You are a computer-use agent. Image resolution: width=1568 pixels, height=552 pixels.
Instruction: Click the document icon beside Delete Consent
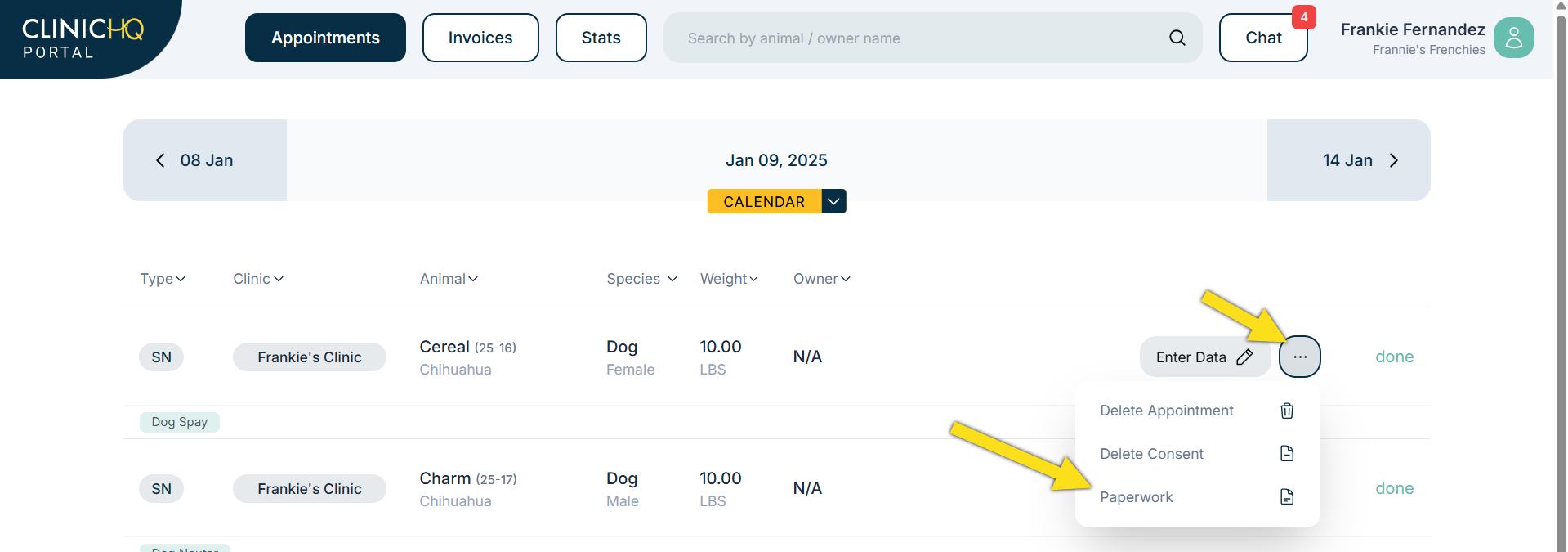[x=1287, y=454]
